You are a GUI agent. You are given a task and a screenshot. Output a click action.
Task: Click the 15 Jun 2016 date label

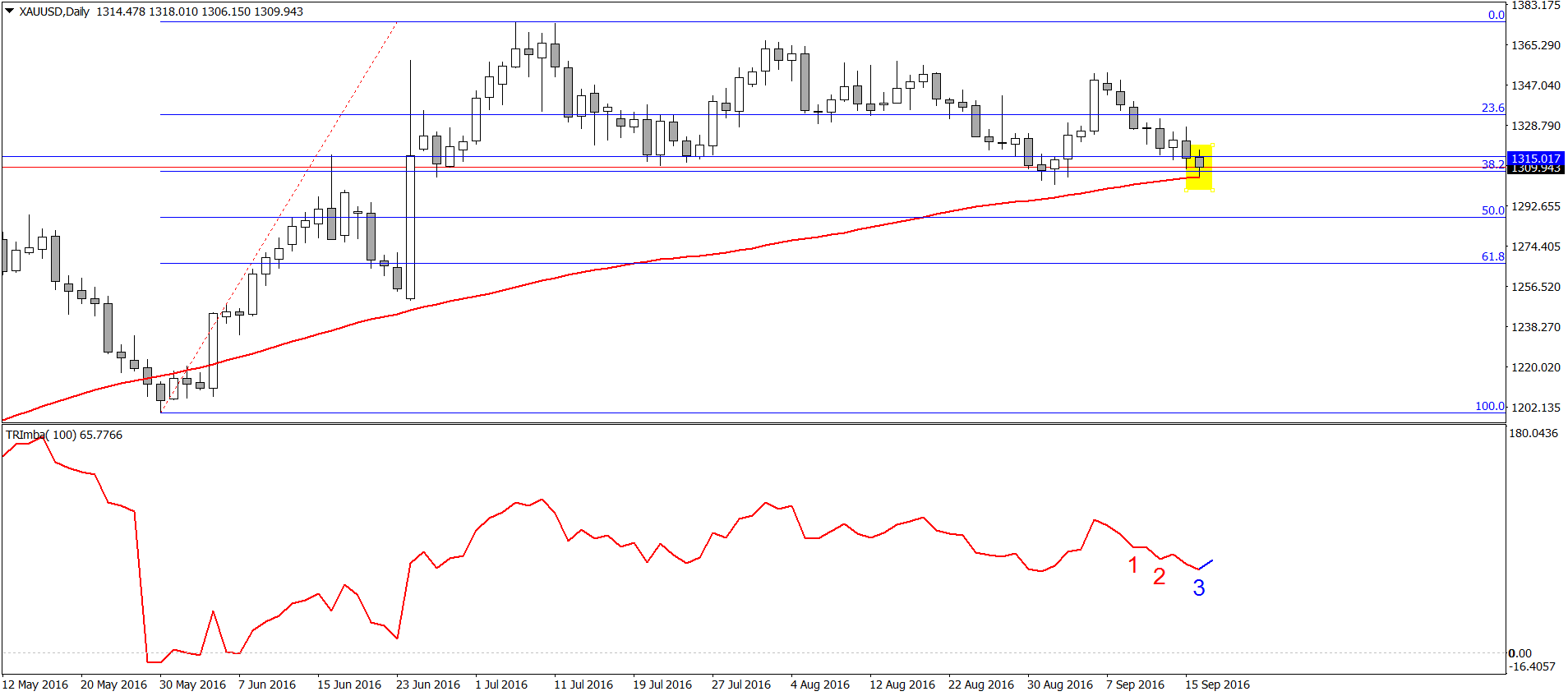coord(349,684)
